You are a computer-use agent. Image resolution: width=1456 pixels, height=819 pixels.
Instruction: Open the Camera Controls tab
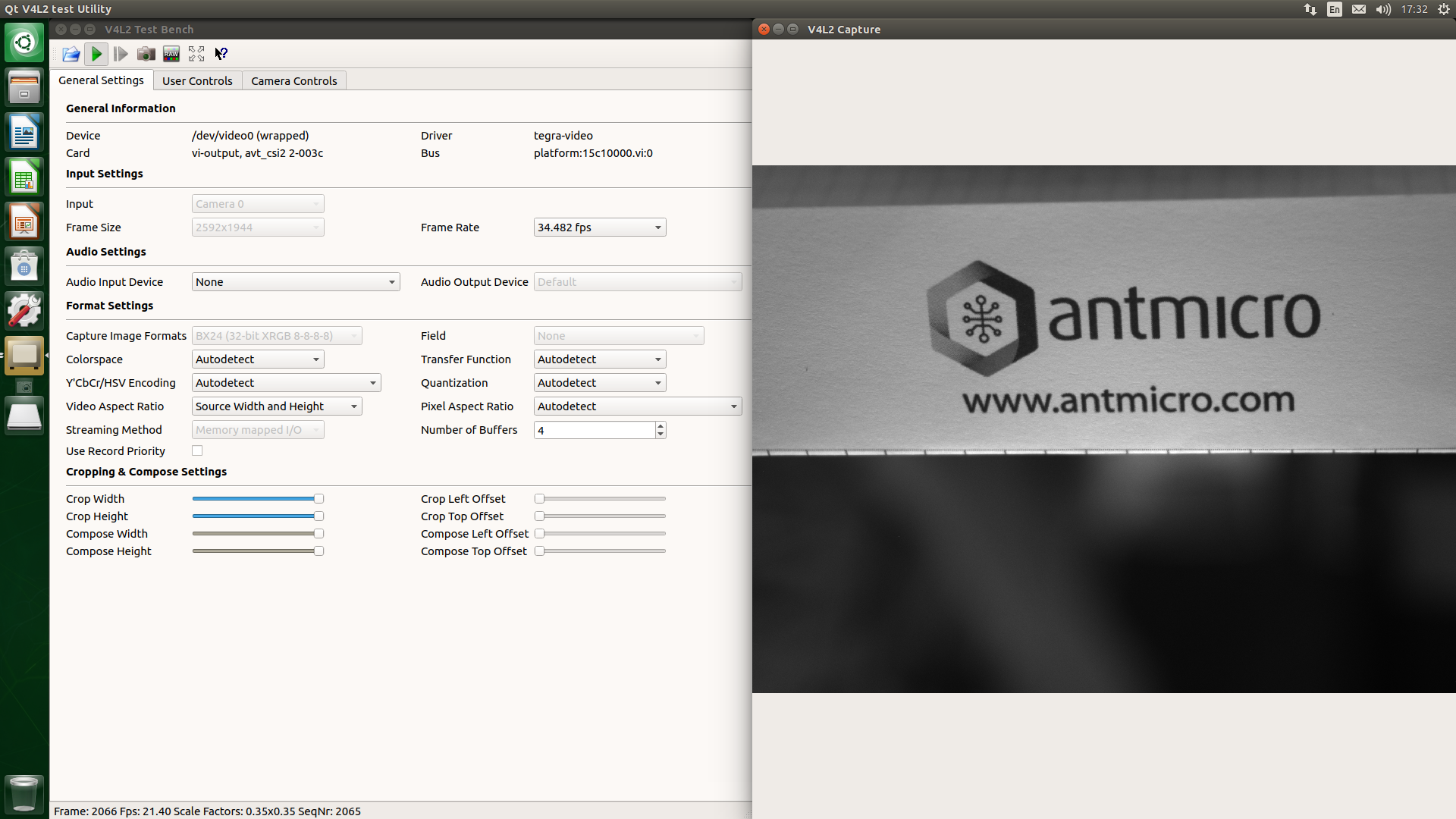294,80
